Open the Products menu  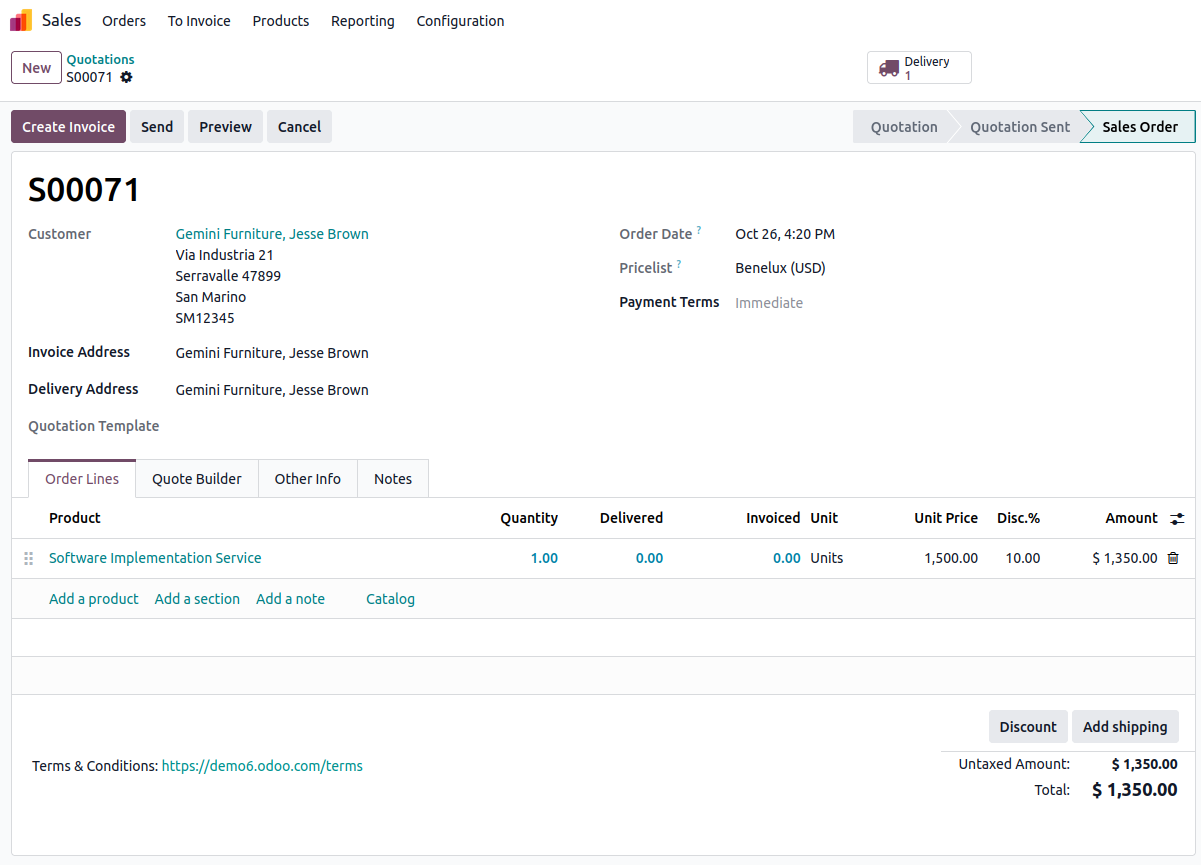(x=280, y=21)
